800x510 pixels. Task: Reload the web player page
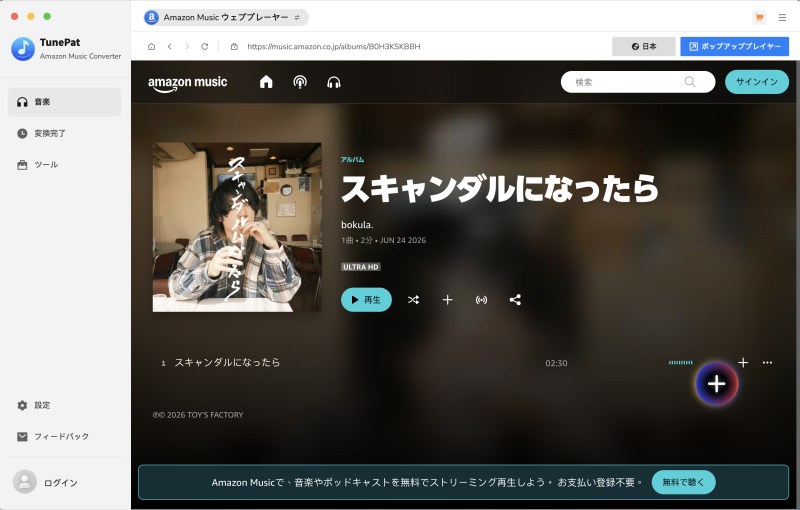point(205,46)
